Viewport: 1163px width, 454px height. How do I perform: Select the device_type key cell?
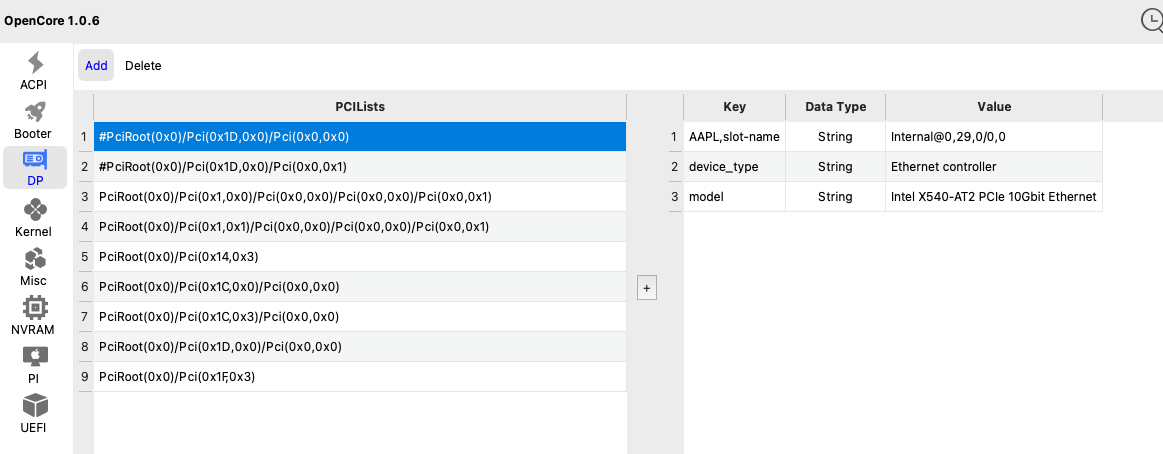pyautogui.click(x=733, y=167)
